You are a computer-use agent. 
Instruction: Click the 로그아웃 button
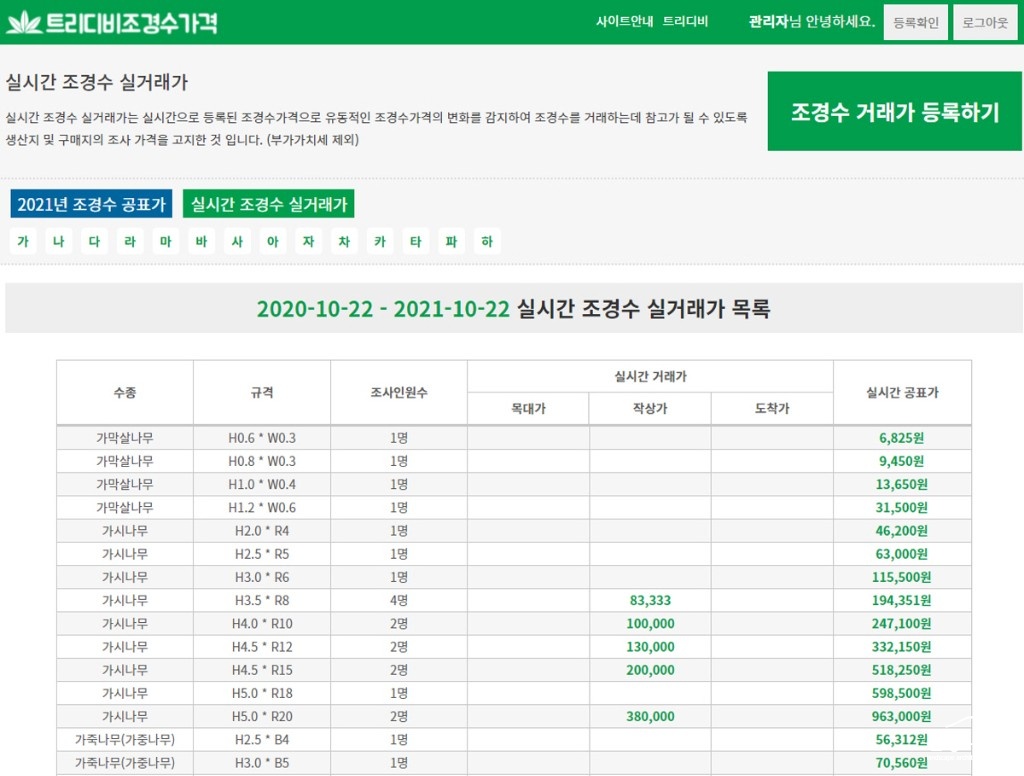coord(984,22)
